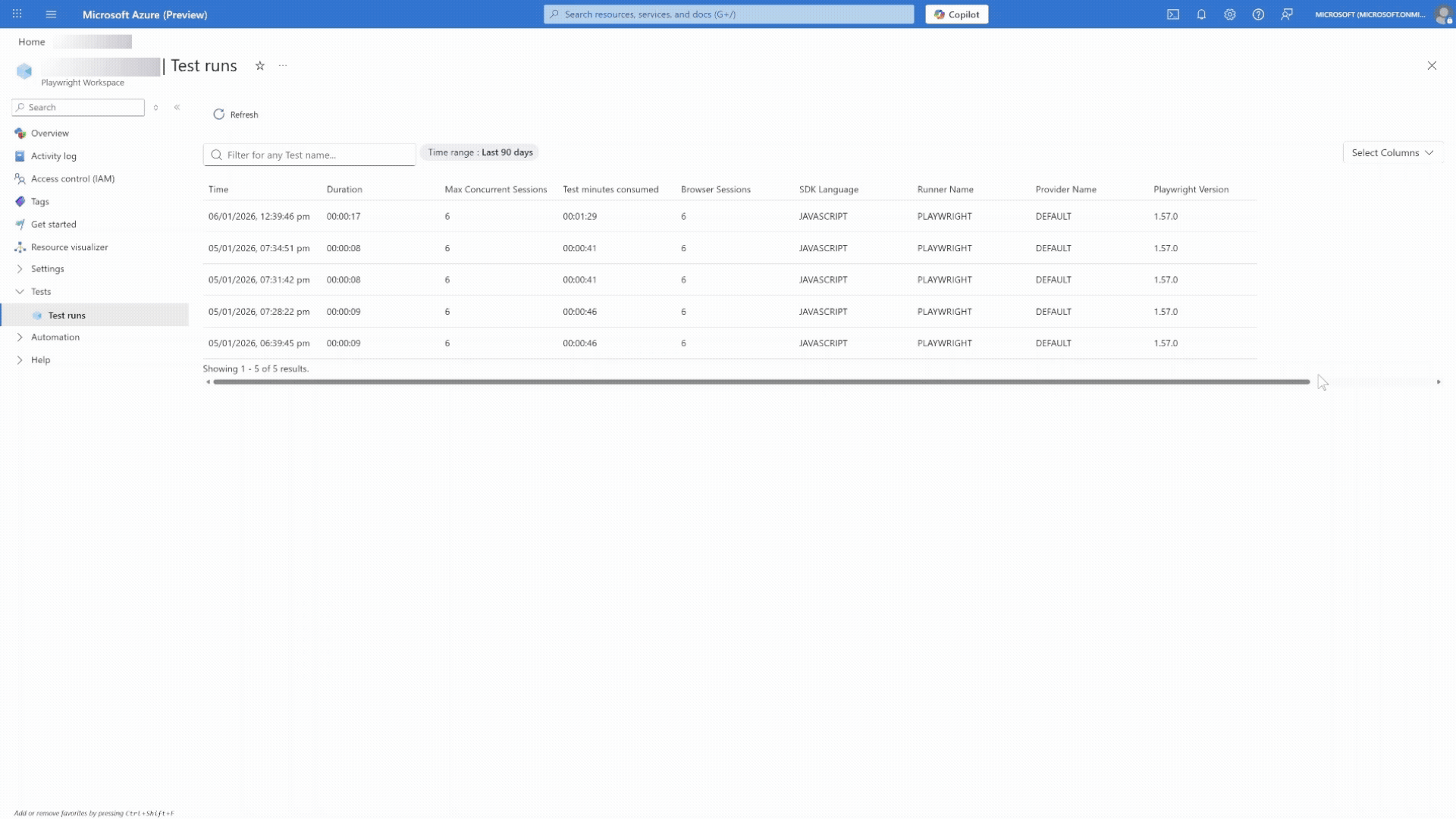
Task: Expand the Settings section
Action: (x=47, y=269)
